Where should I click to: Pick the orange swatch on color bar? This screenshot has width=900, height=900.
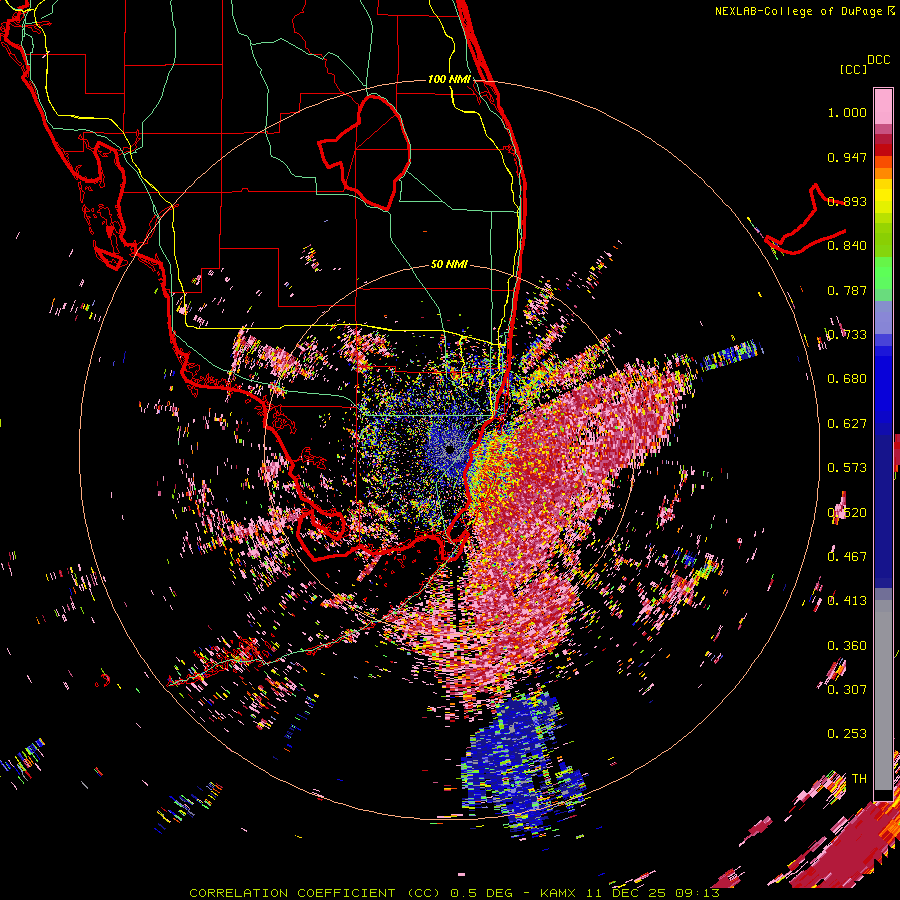click(x=883, y=173)
